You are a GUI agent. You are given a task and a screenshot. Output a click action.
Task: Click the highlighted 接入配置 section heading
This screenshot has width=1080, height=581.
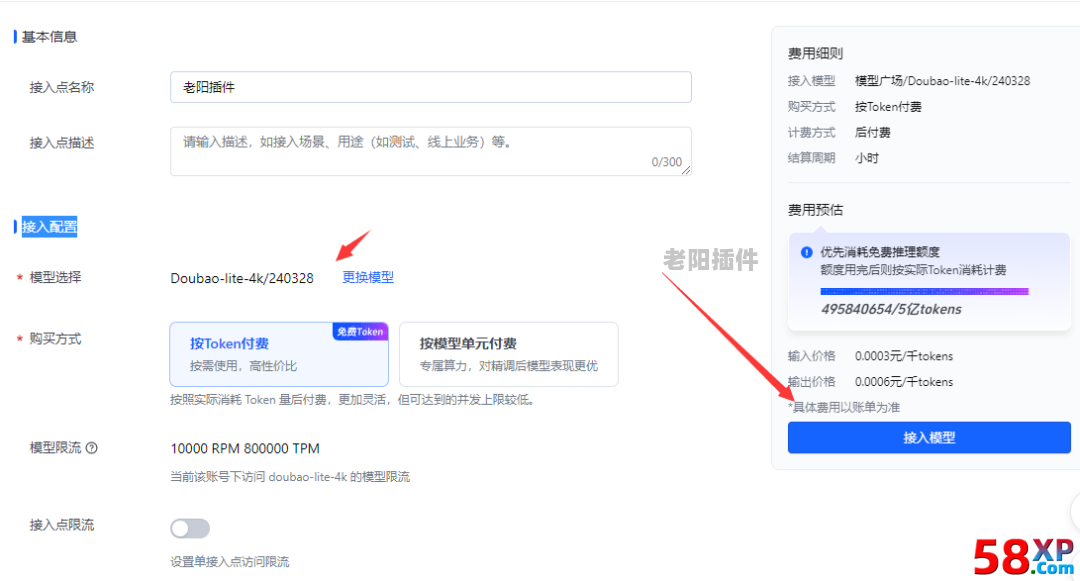click(49, 227)
